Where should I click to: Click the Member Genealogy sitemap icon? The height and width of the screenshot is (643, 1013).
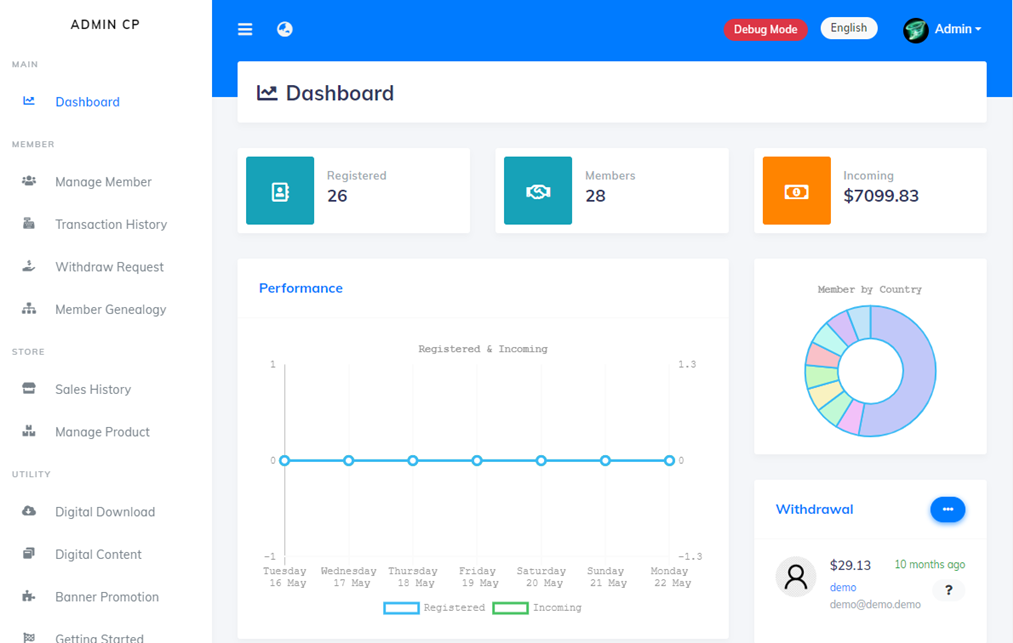point(29,309)
